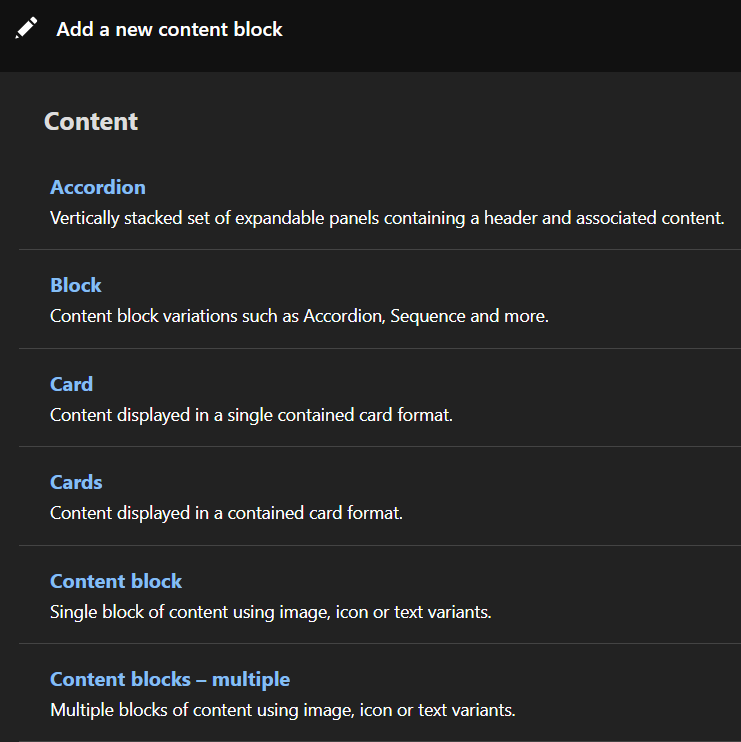
Task: Pick the Cards block type link
Action: [76, 482]
